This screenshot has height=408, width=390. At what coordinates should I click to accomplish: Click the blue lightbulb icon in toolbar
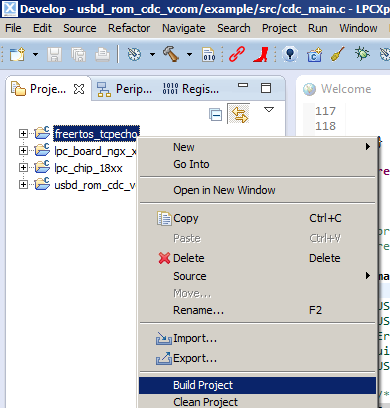tap(290, 54)
